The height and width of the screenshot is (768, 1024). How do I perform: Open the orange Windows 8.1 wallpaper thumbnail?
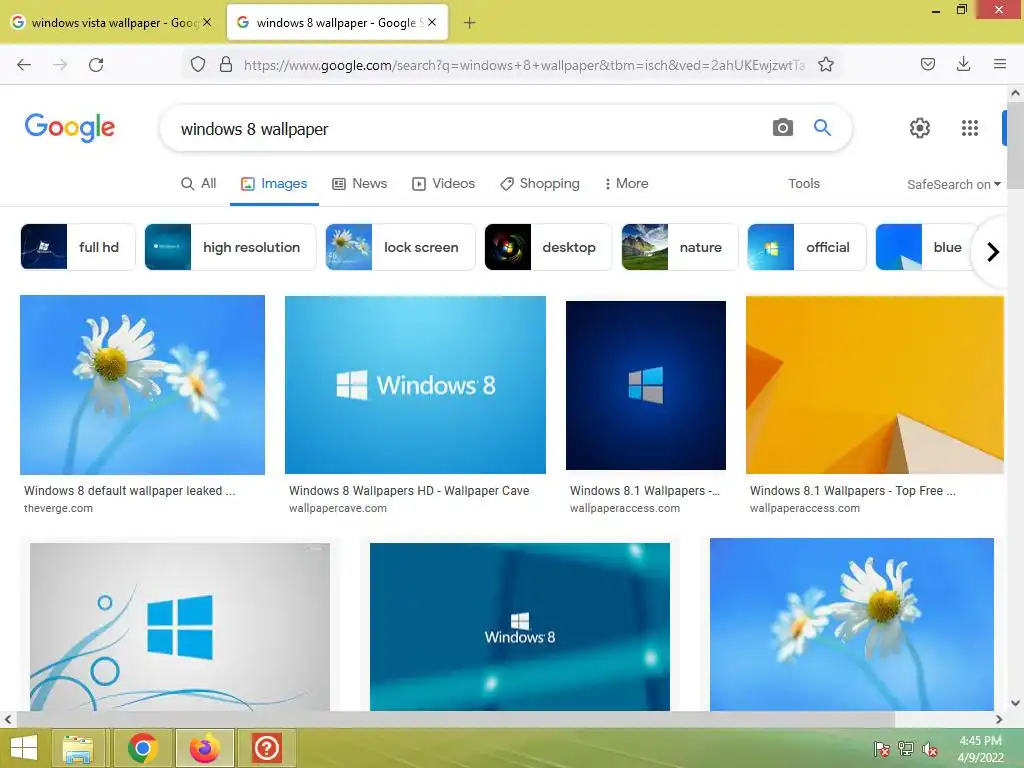tap(875, 385)
